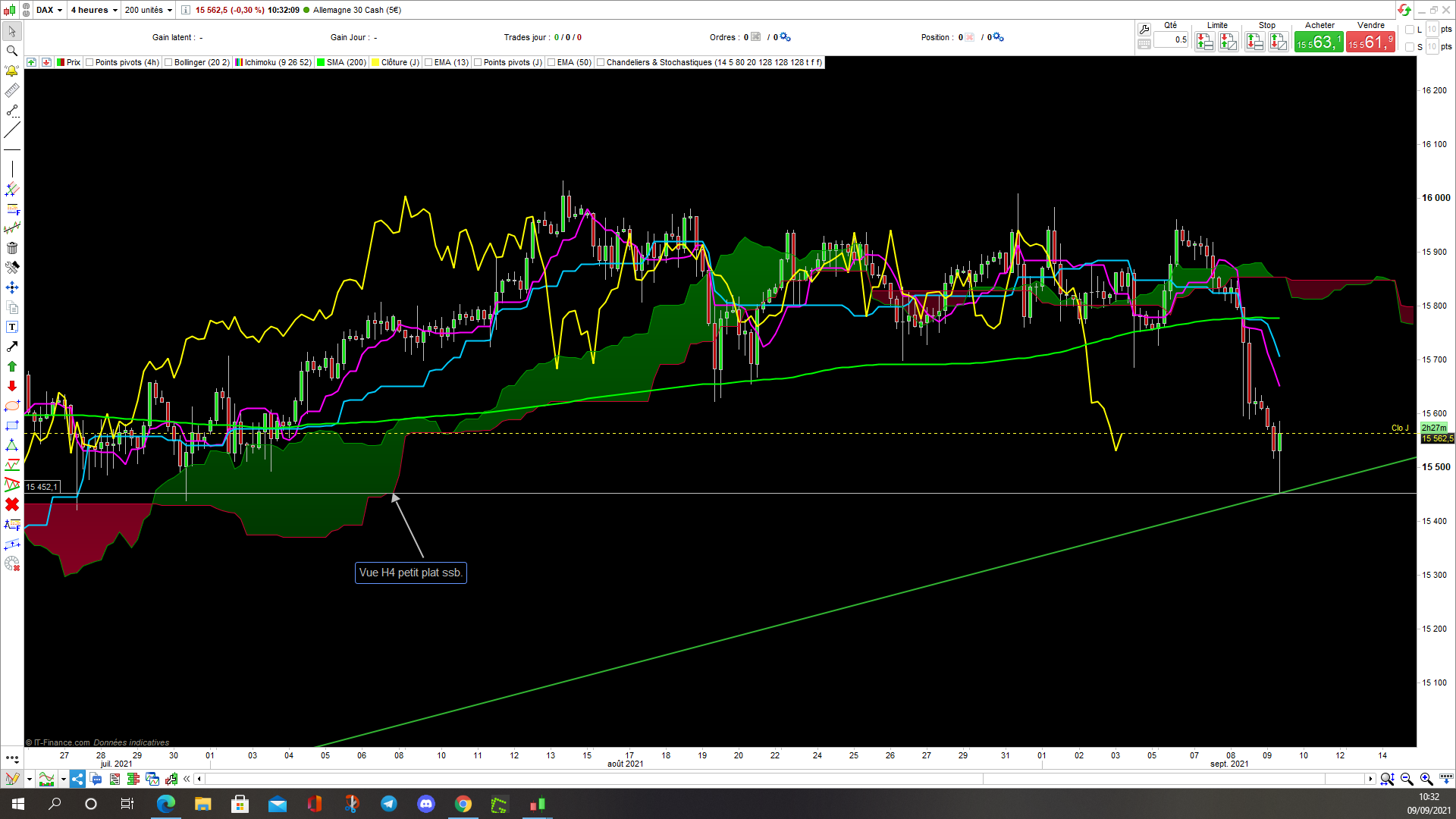Toggle Points pivots (4h) checkbox
The height and width of the screenshot is (819, 1456).
pos(89,62)
